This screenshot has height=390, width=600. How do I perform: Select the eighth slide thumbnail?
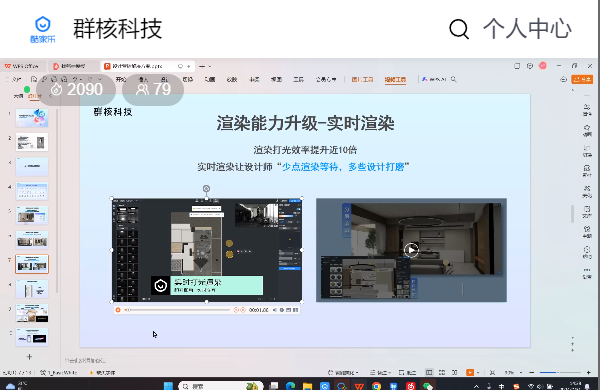click(32, 289)
